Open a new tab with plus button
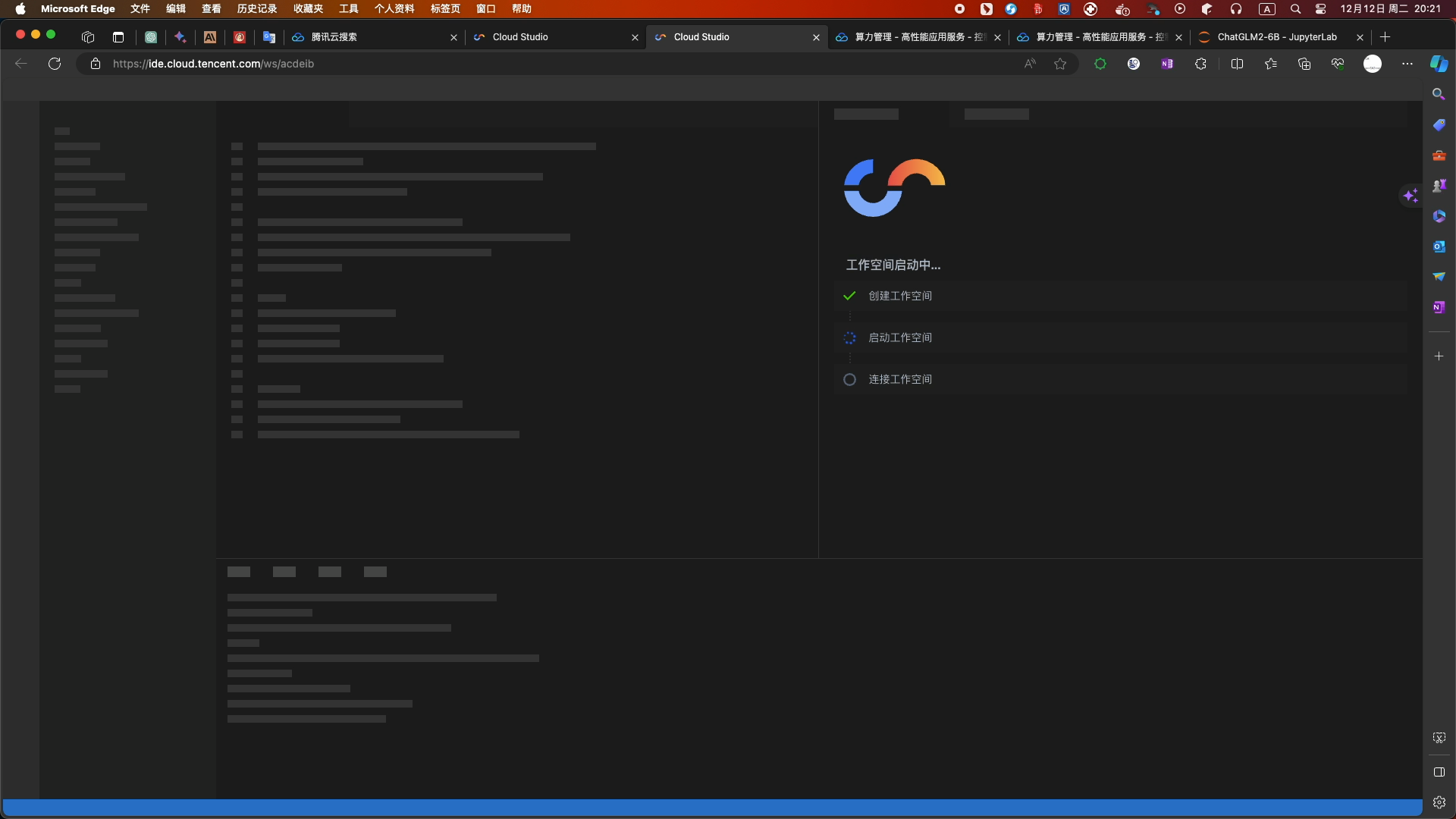1456x819 pixels. 1385,37
